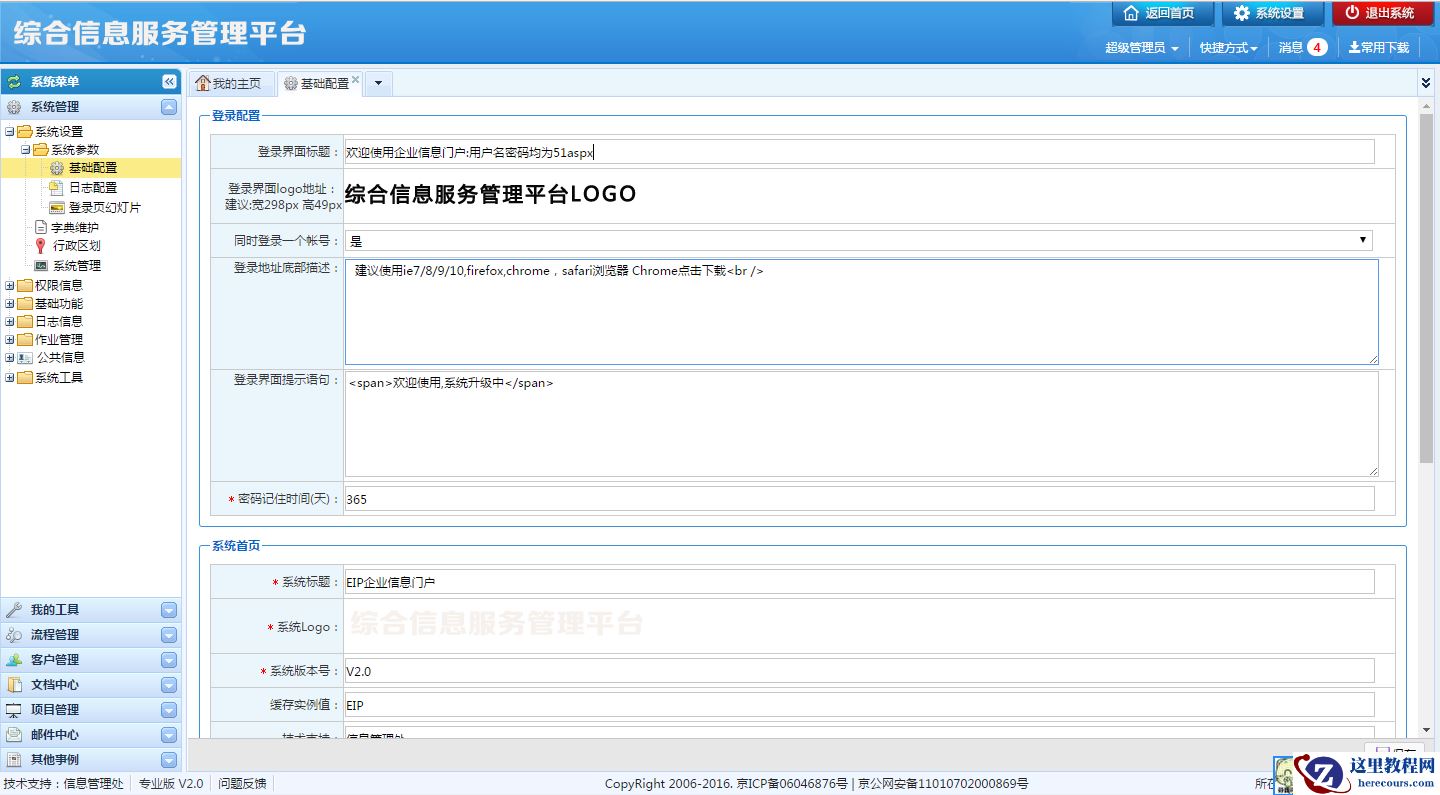Click the mail icon for 邮件中心
Image resolution: width=1440 pixels, height=795 pixels.
14,735
